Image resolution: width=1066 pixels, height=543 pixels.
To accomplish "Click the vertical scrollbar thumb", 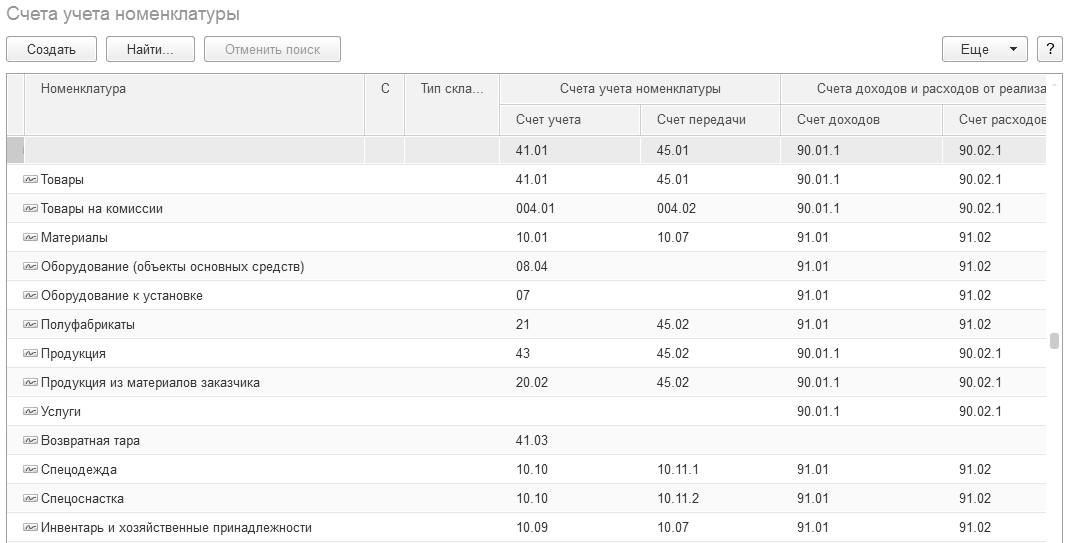I will coord(1054,341).
